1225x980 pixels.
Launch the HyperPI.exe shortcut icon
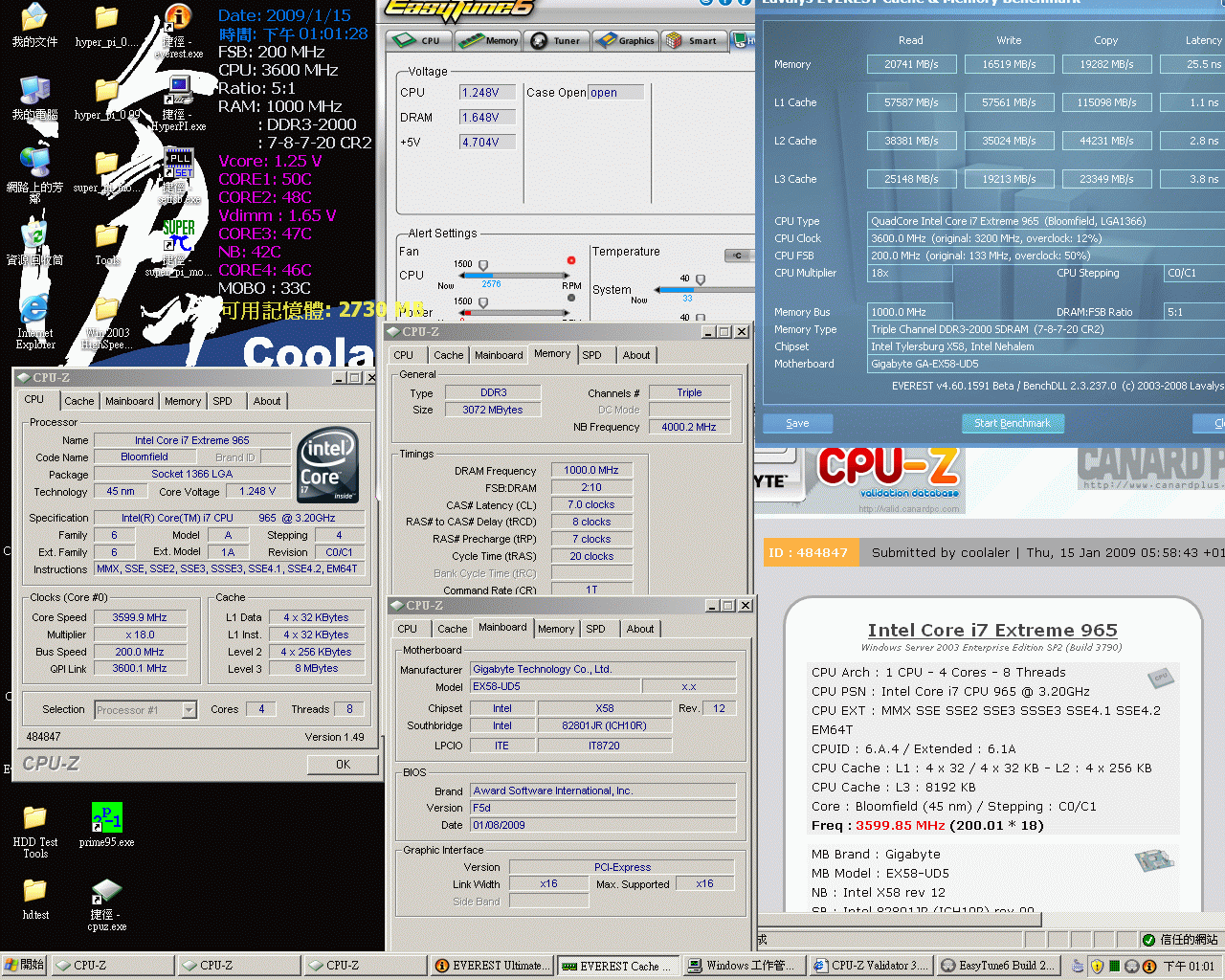tap(178, 101)
